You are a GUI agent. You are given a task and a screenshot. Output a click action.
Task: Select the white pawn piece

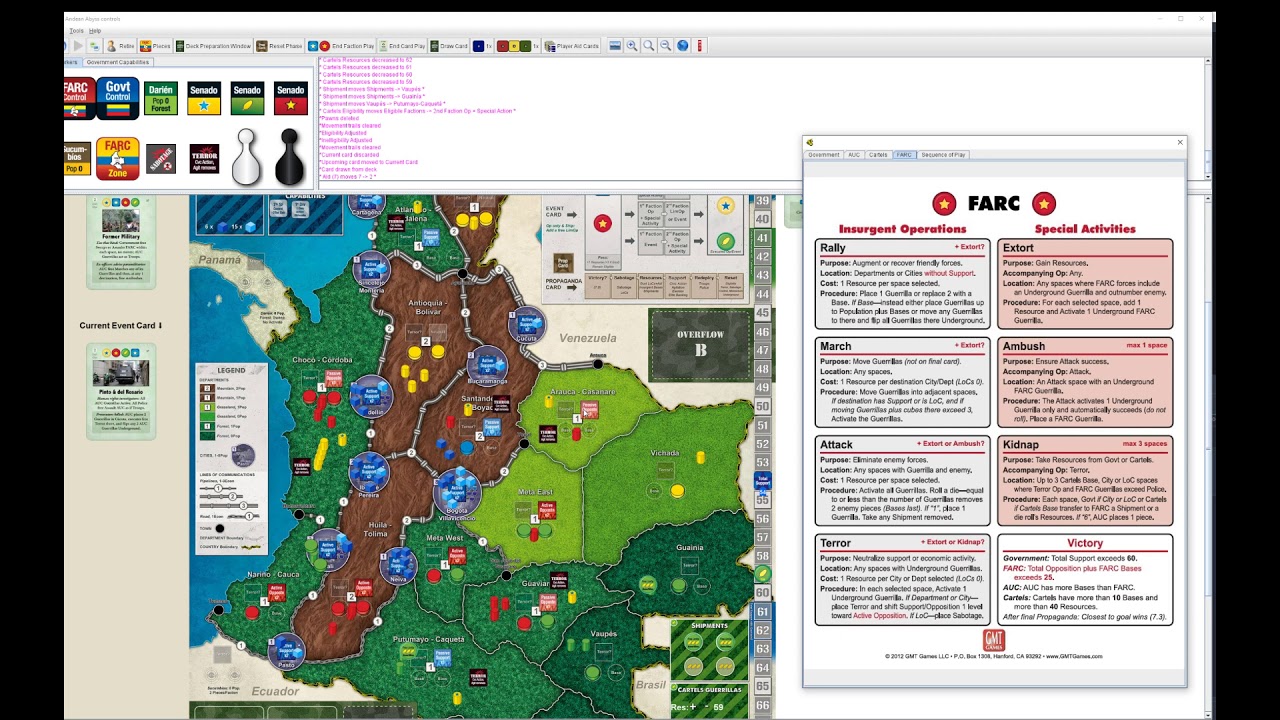tap(246, 157)
